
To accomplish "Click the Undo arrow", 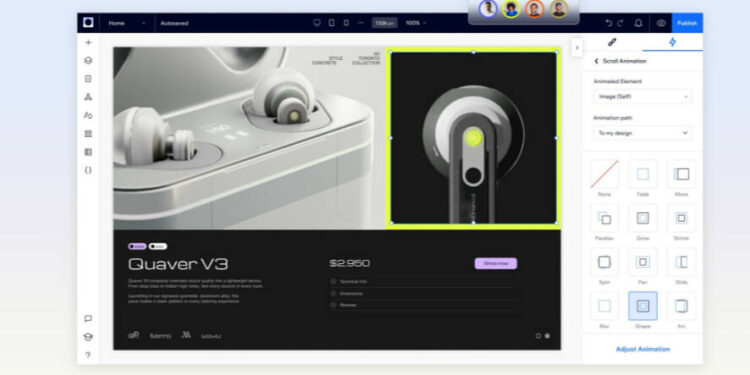I will click(x=608, y=22).
